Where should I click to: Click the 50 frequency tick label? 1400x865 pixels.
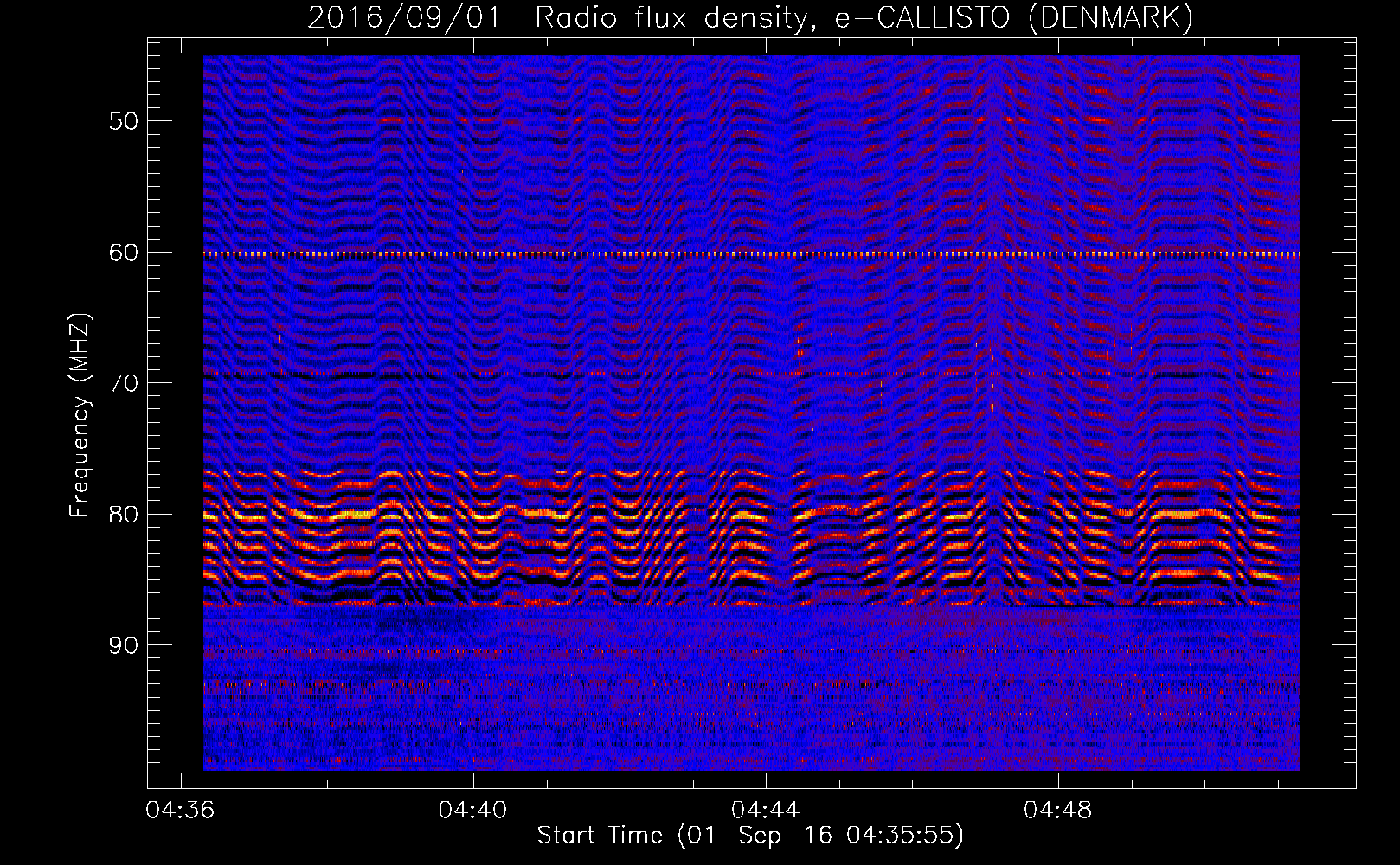[x=124, y=121]
